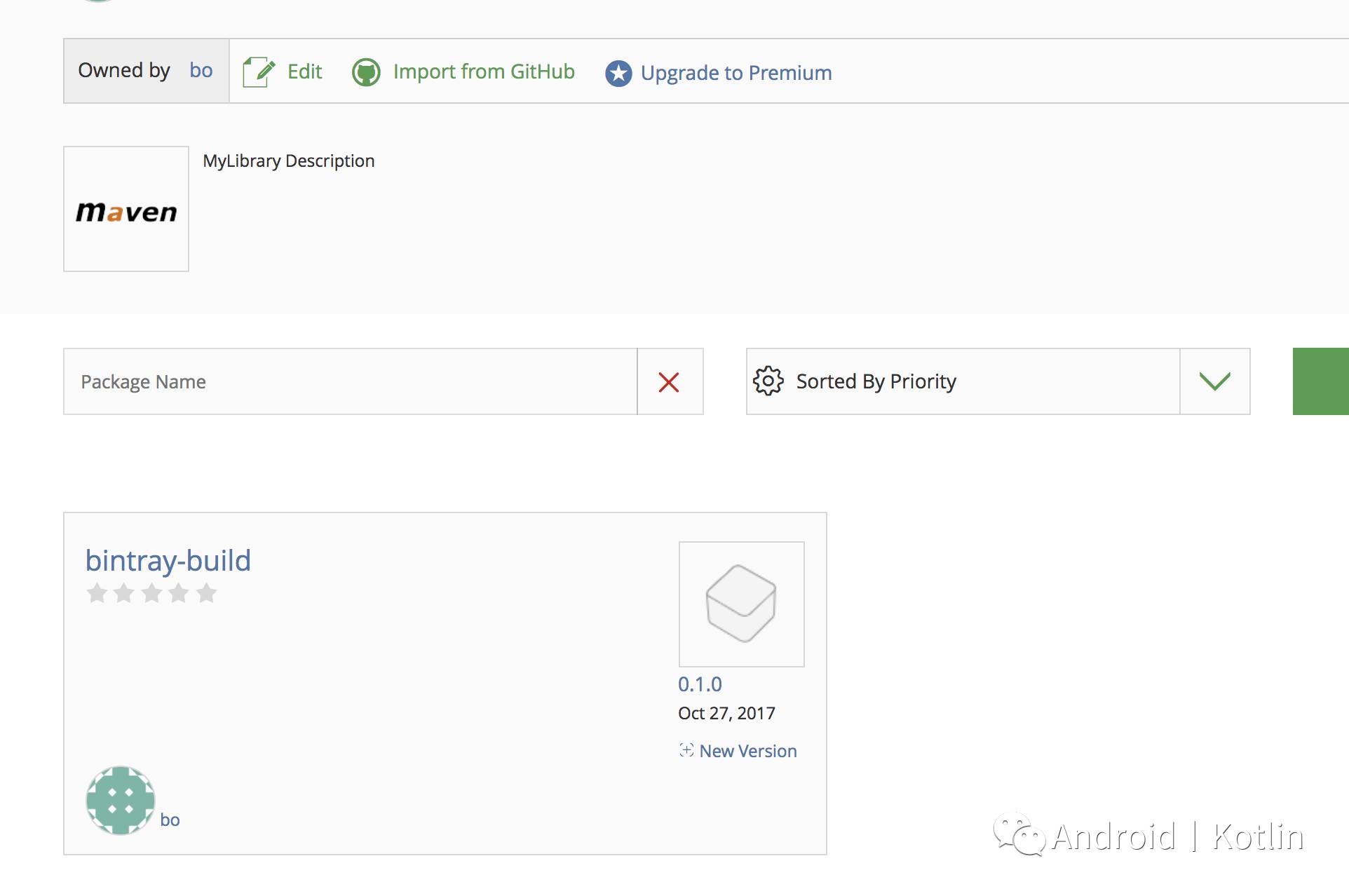The image size is (1349, 896).
Task: Click the New Version link text
Action: click(748, 751)
